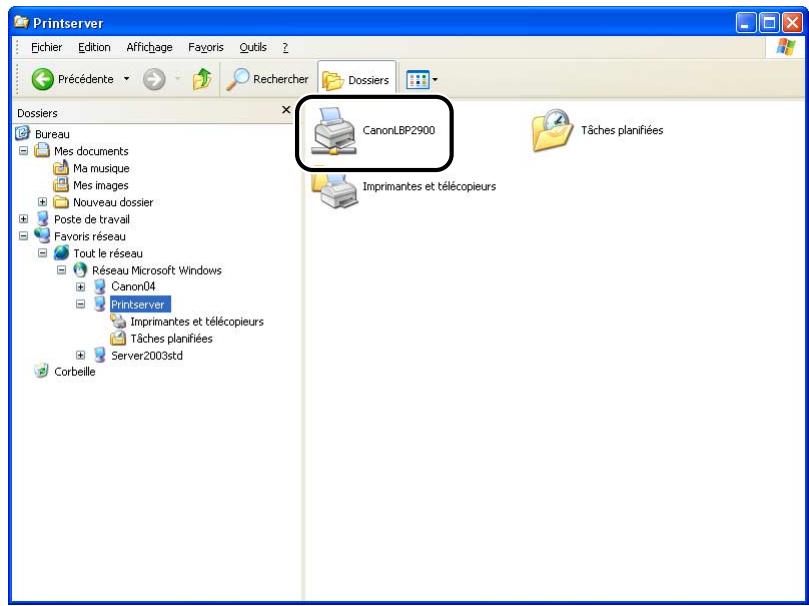
Task: Open the Favoris menu
Action: tap(206, 47)
